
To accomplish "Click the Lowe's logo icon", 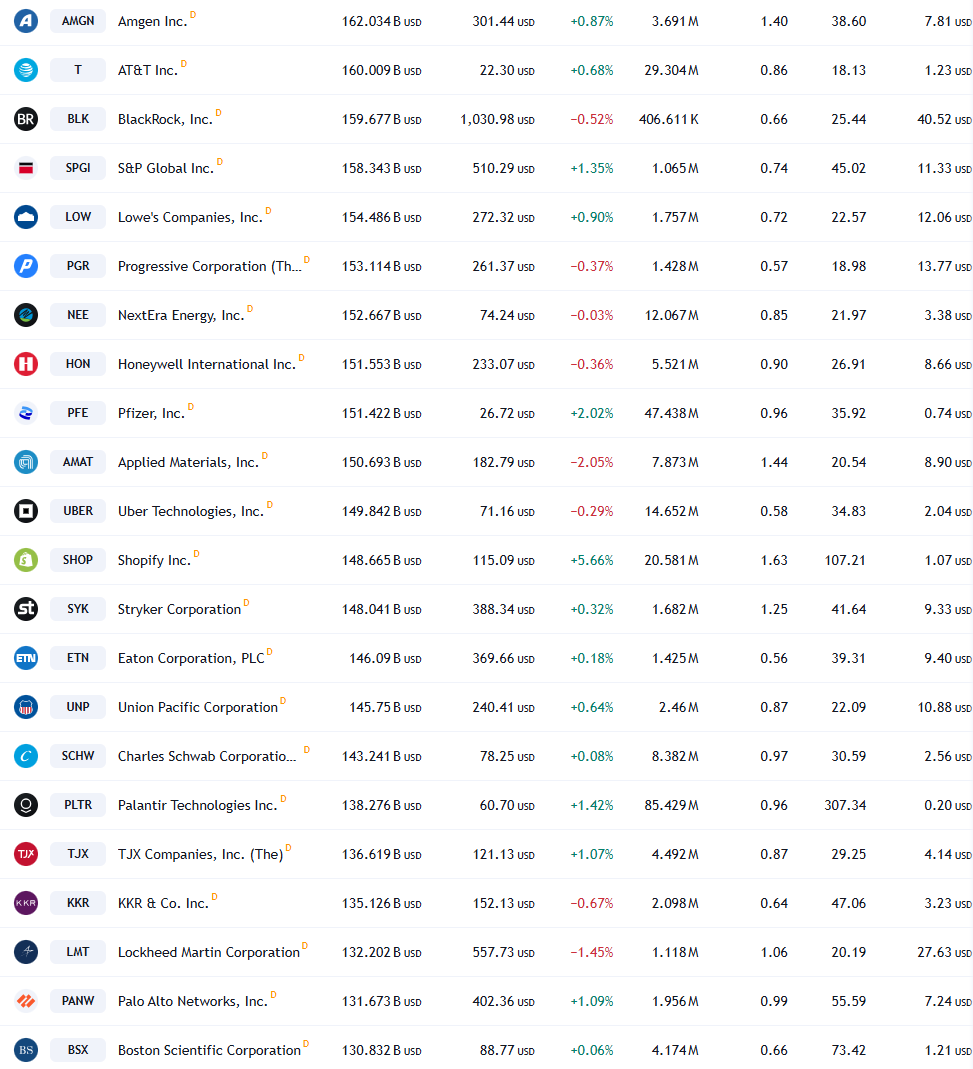I will (26, 217).
